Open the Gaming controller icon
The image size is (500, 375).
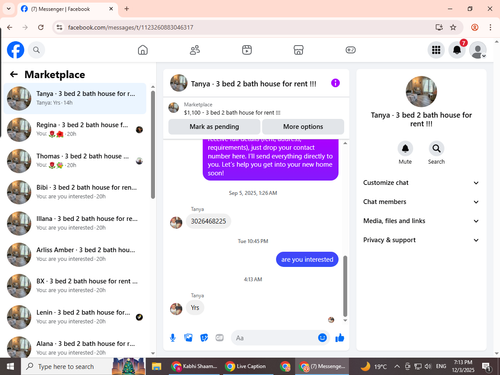click(350, 50)
